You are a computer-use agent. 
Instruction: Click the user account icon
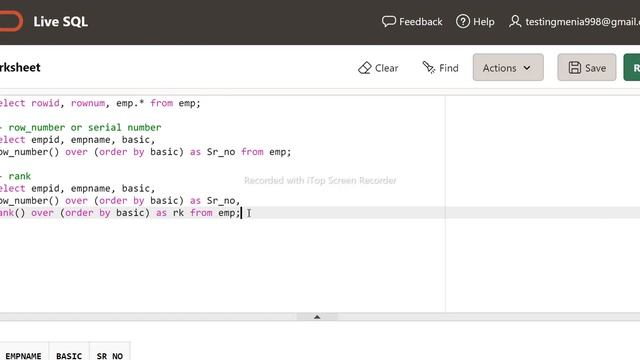(515, 21)
